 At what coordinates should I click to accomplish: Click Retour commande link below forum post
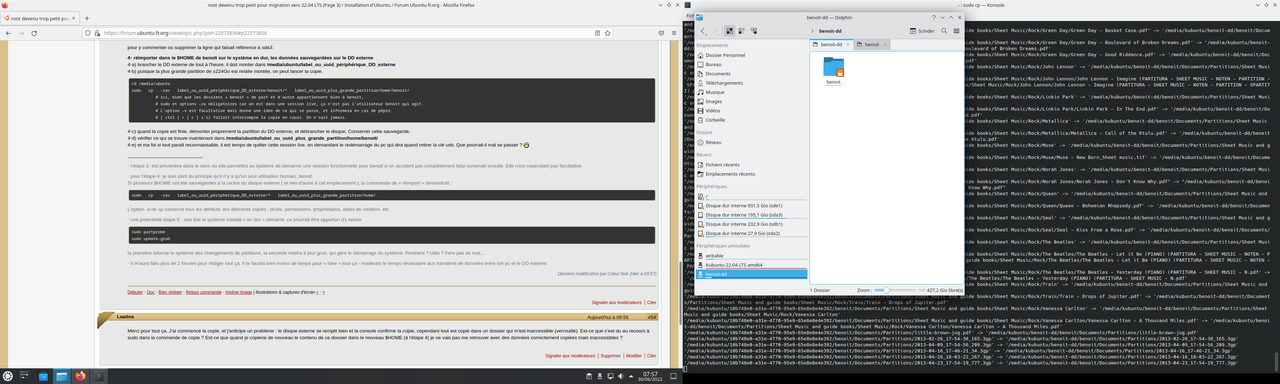[x=204, y=292]
